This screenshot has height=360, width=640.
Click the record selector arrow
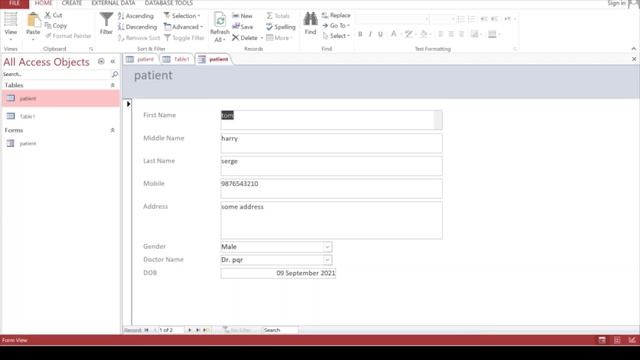128,104
